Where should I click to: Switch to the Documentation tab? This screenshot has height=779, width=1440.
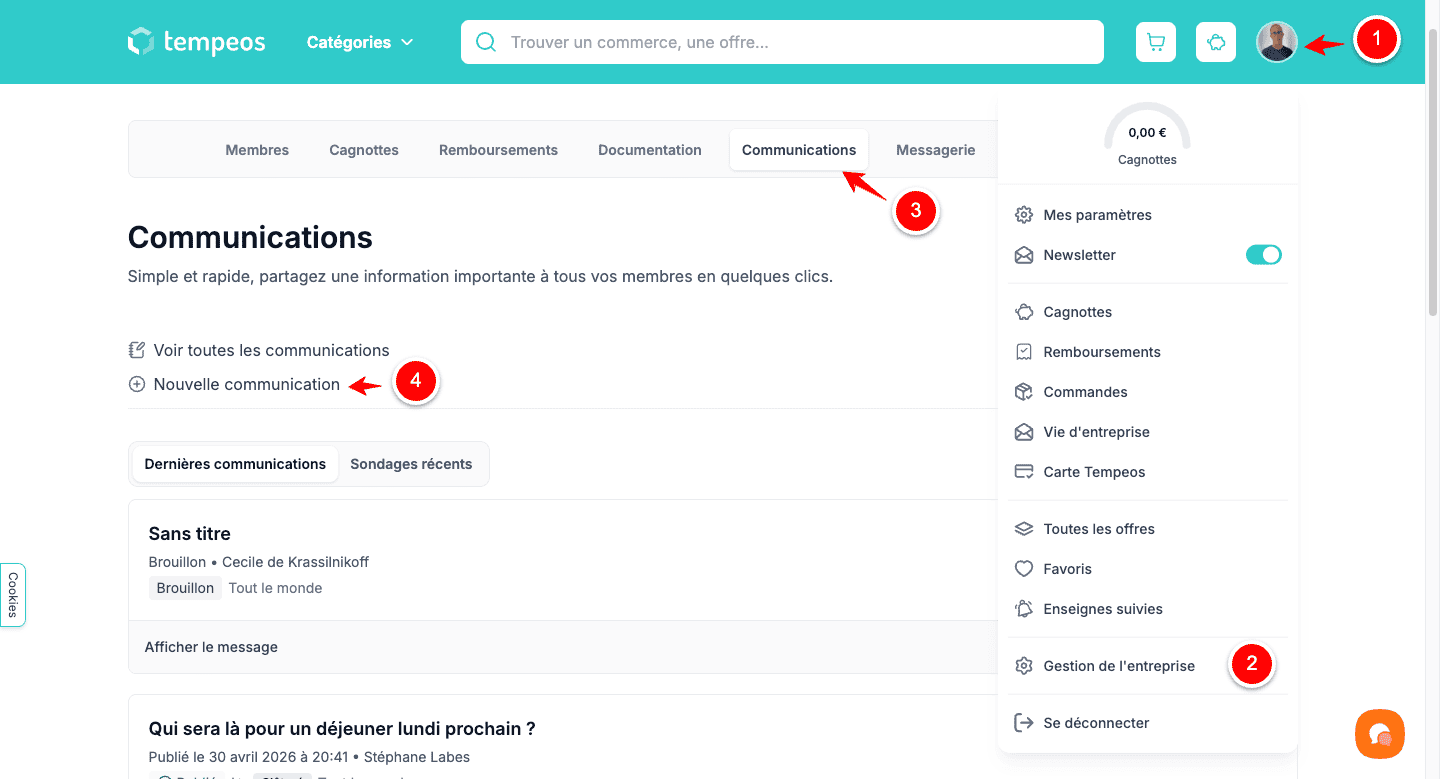coord(650,150)
